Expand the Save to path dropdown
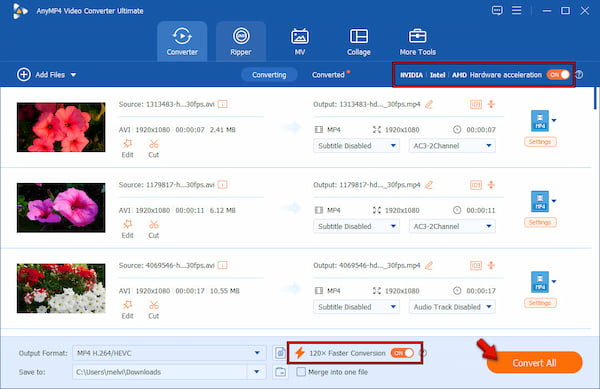 pos(257,372)
